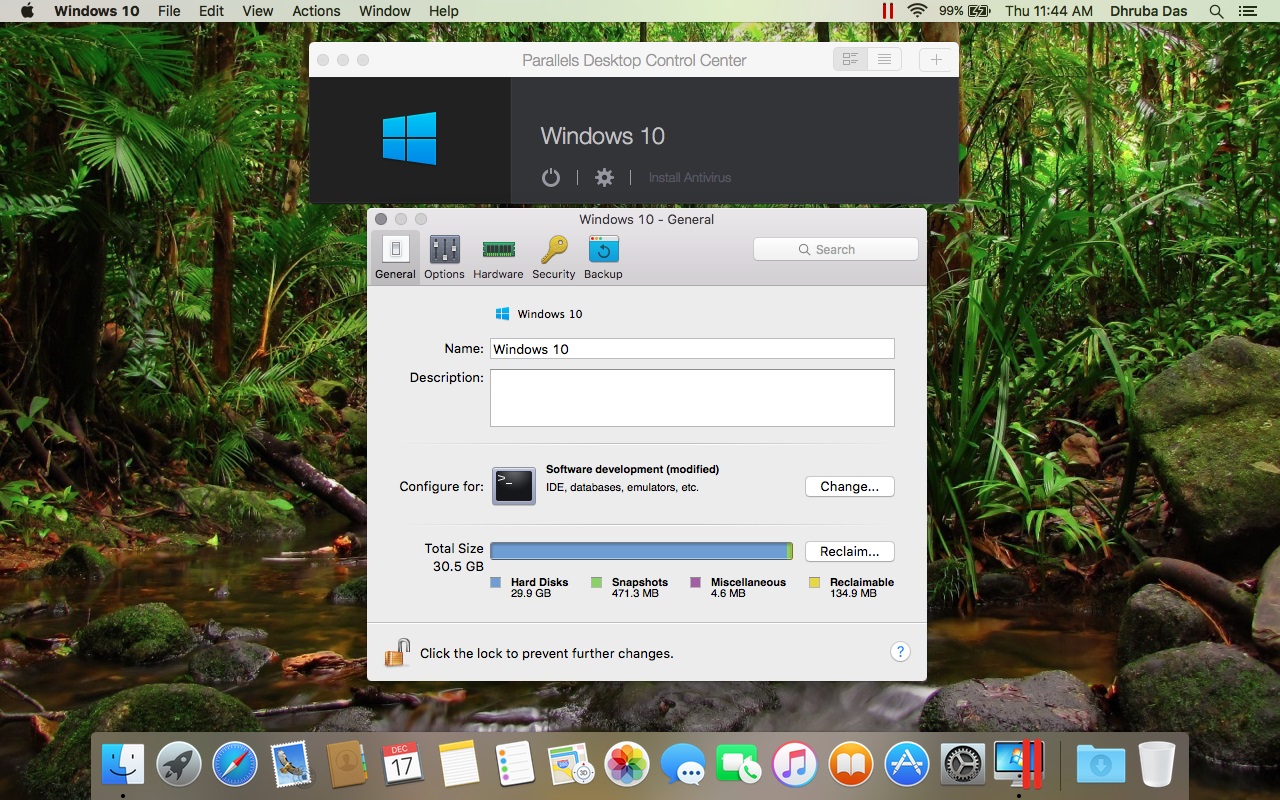The image size is (1280, 800).
Task: Open Launchpad from the Dock
Action: (x=179, y=765)
